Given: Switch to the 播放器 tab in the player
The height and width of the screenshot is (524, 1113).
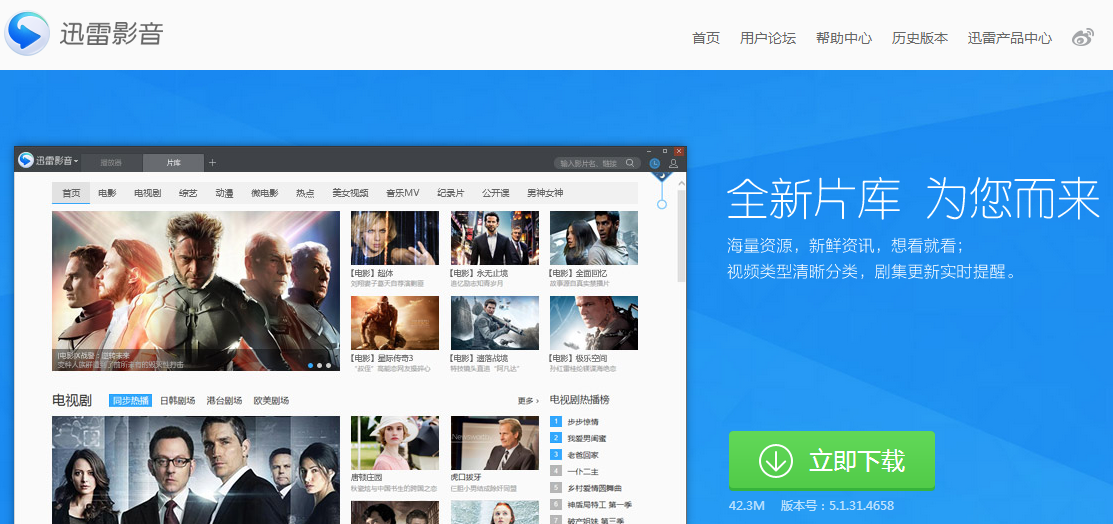Looking at the screenshot, I should tap(111, 163).
